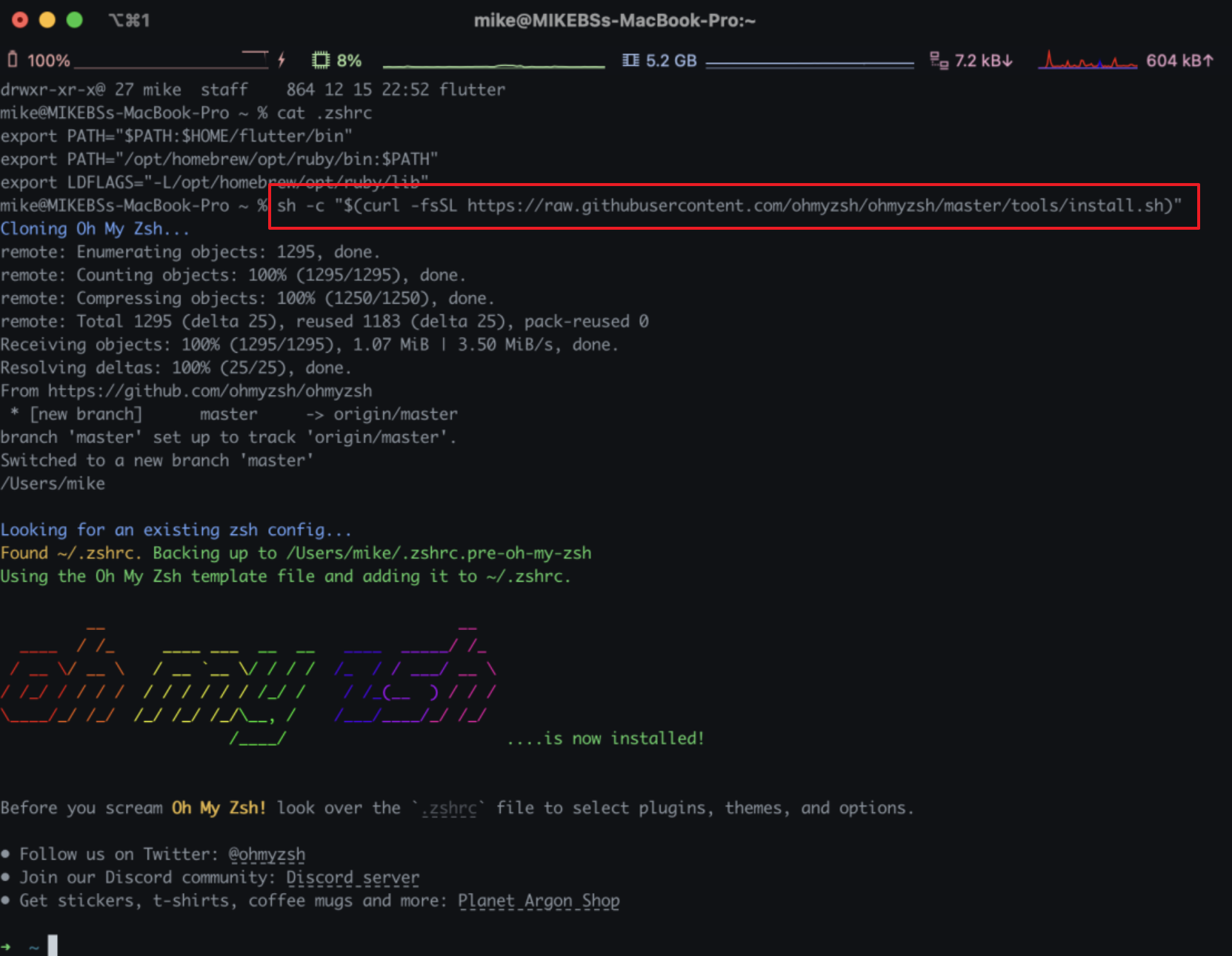
Task: Click the flutter/bin PATH export line
Action: pos(176,136)
